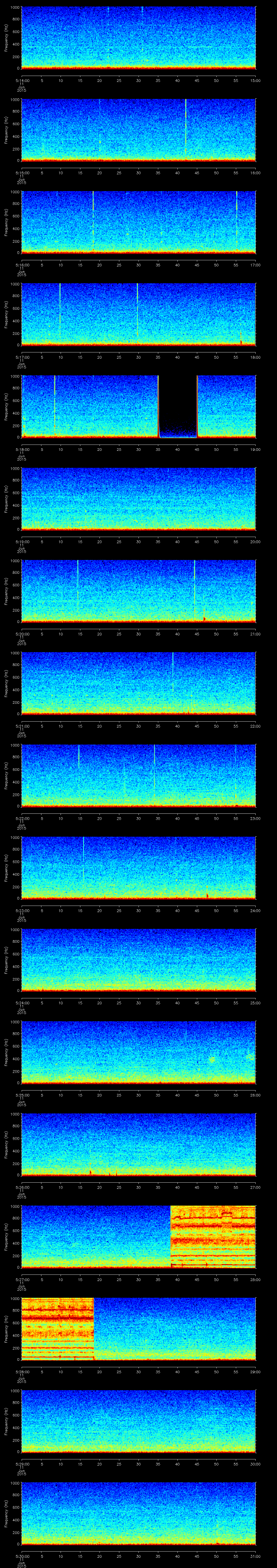This screenshot has width=277, height=1568.
Task: Click the 5:26:00 spectrogram panel
Action: click(x=138, y=1144)
